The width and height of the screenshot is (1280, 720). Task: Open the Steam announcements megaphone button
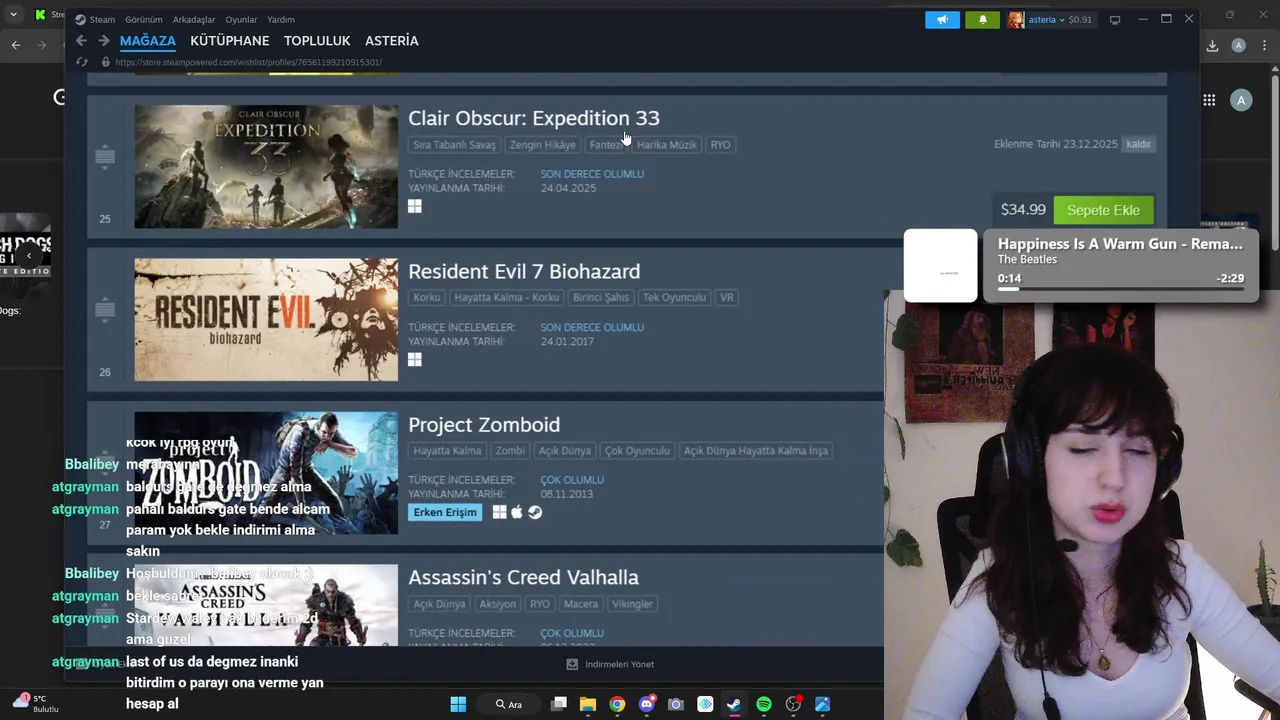click(x=942, y=19)
